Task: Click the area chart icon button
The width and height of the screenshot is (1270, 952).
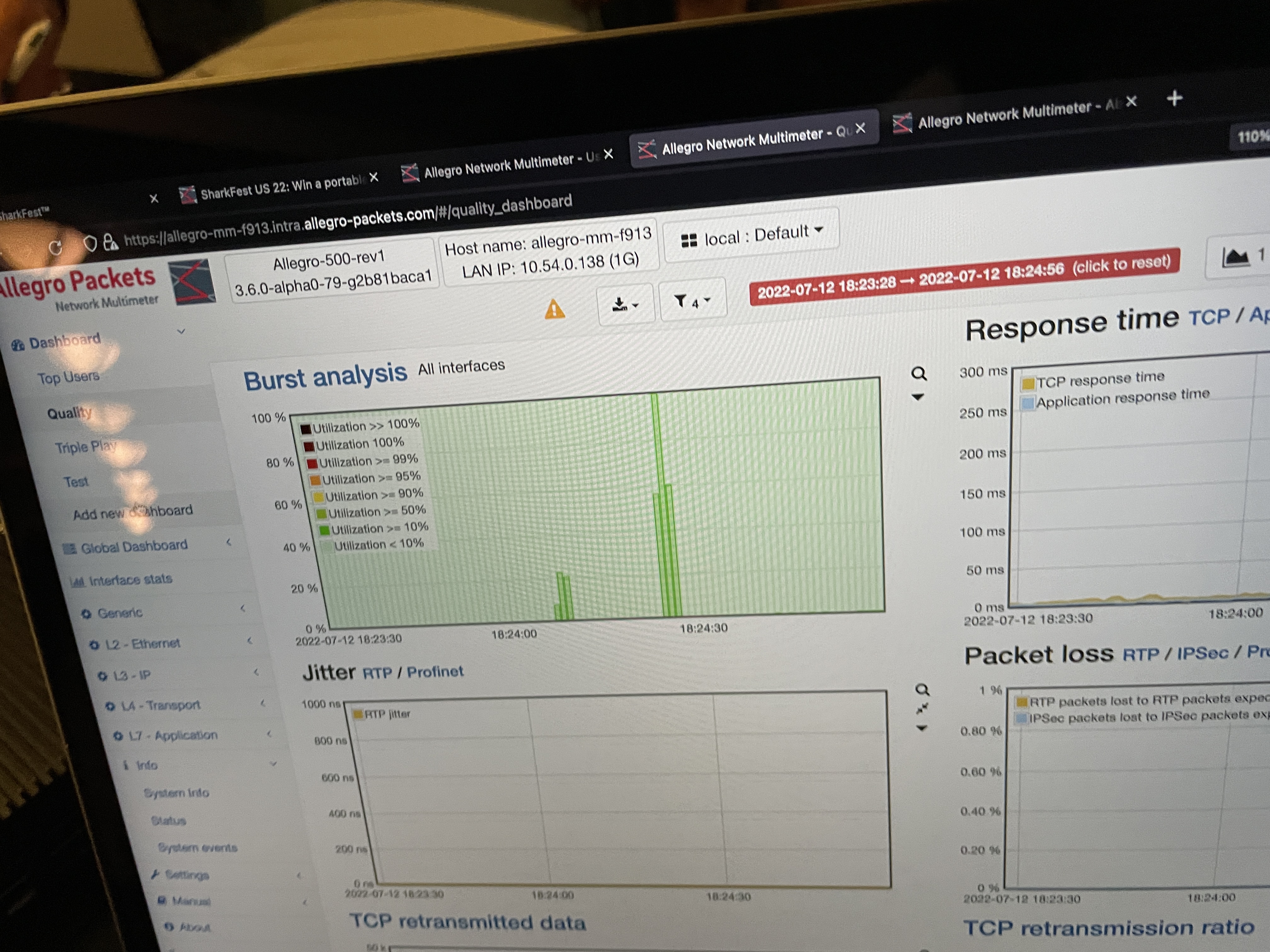Action: pos(1239,257)
